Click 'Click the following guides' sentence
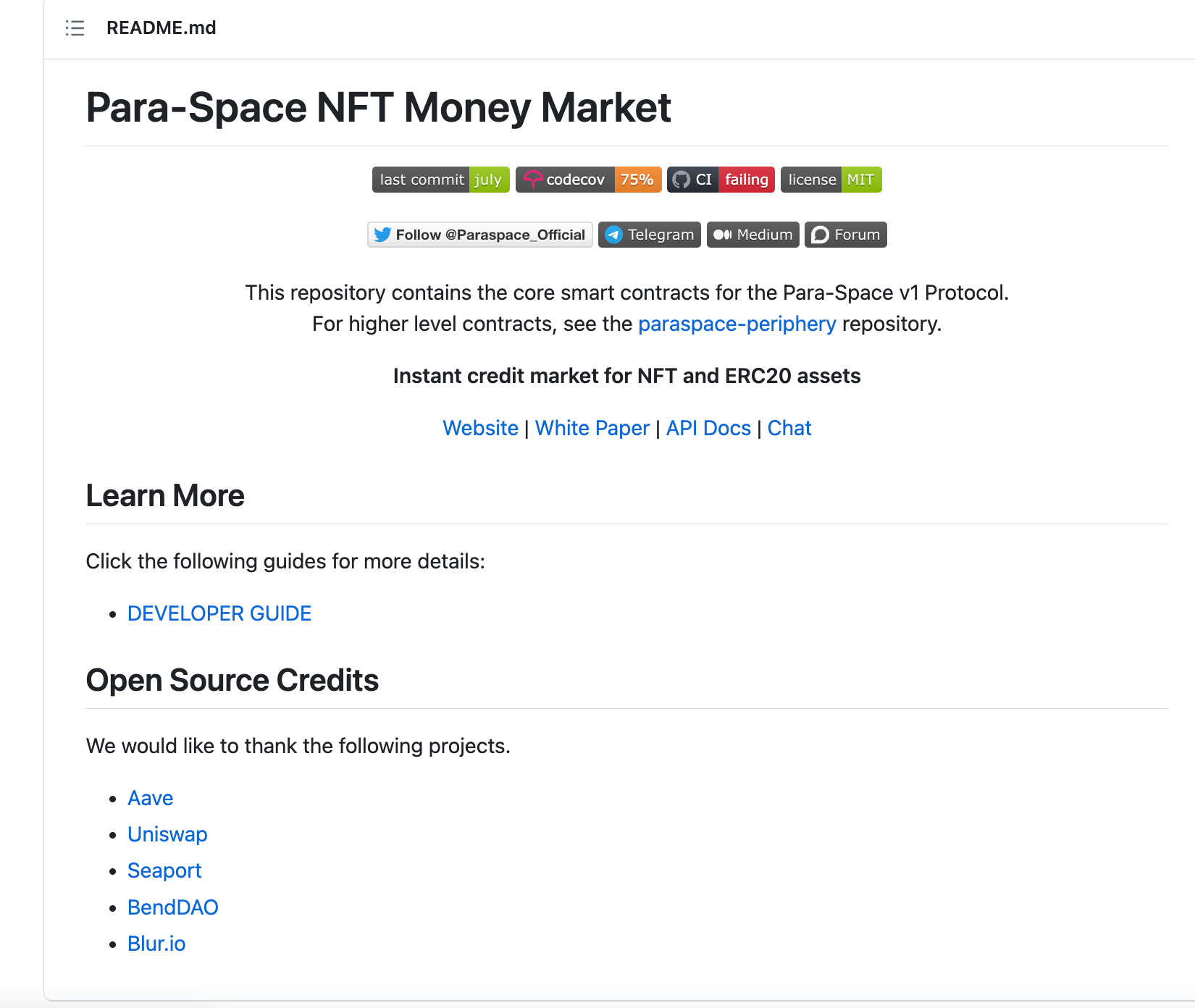Viewport: 1195px width, 1008px height. click(285, 561)
